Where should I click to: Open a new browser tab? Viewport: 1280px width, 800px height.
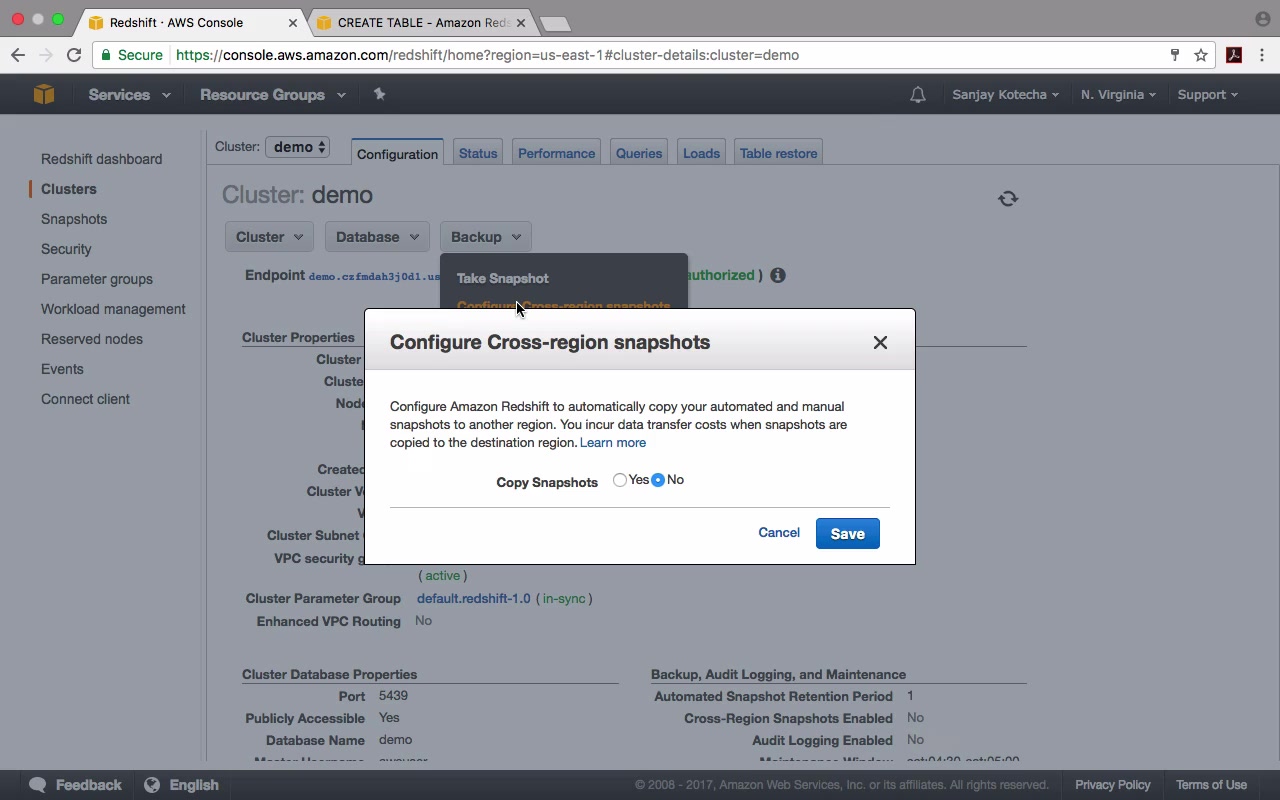(555, 23)
